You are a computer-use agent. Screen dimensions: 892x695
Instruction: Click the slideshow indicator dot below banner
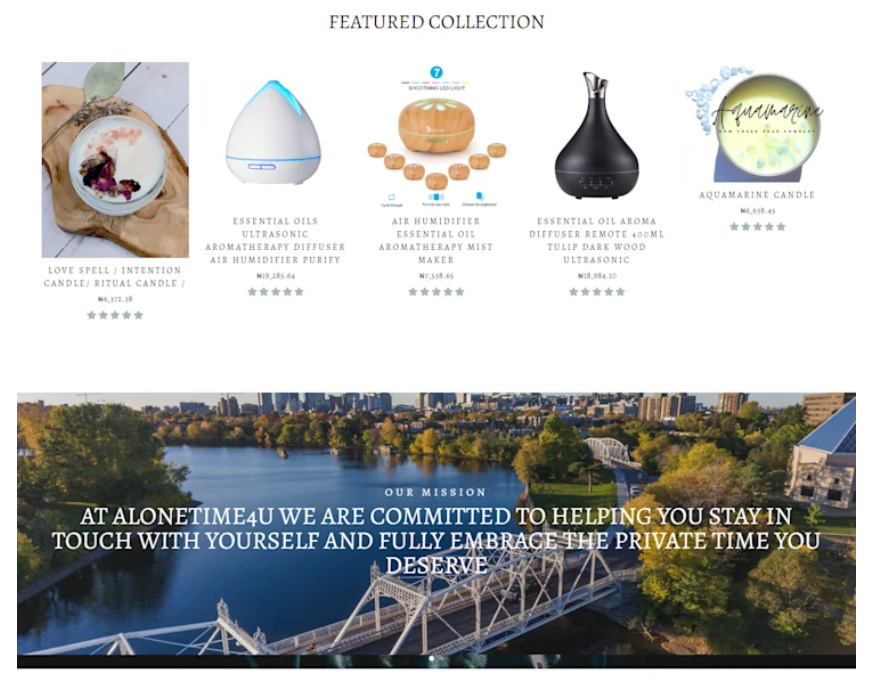[x=432, y=659]
